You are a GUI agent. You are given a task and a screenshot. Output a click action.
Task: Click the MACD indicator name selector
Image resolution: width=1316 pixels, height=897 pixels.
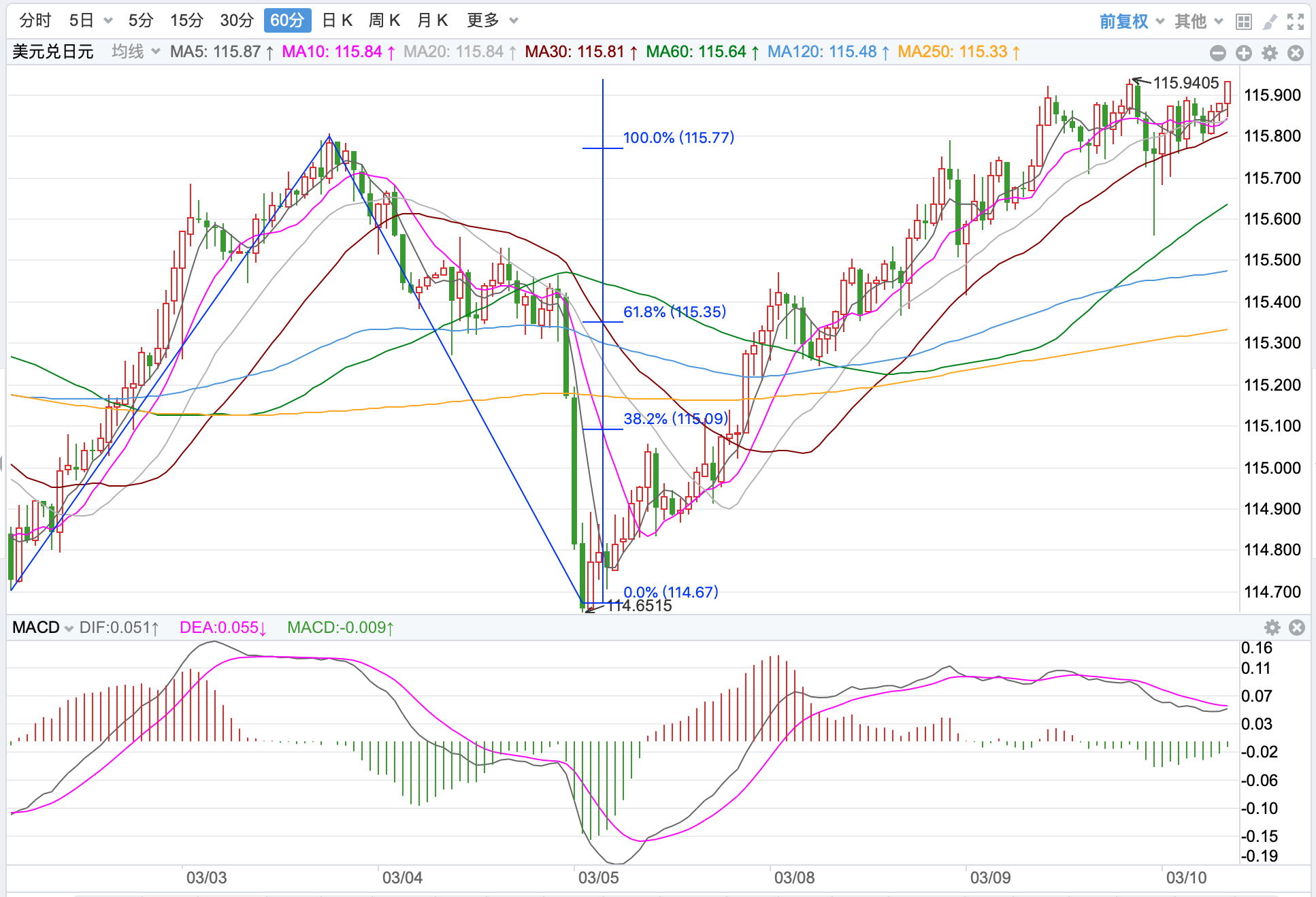click(42, 627)
